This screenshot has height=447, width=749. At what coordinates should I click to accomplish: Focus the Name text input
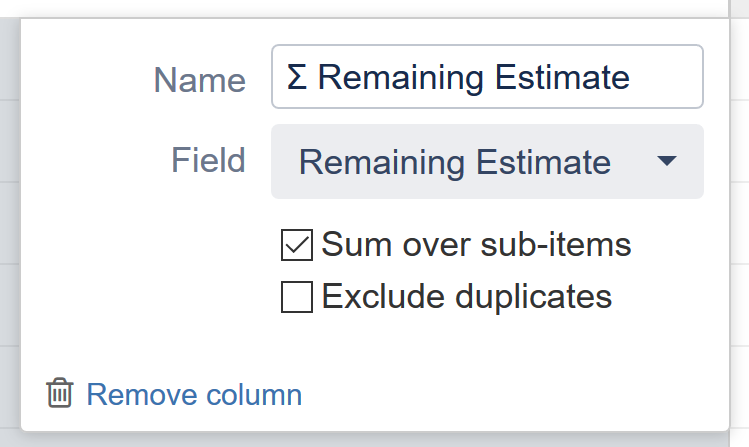[487, 77]
